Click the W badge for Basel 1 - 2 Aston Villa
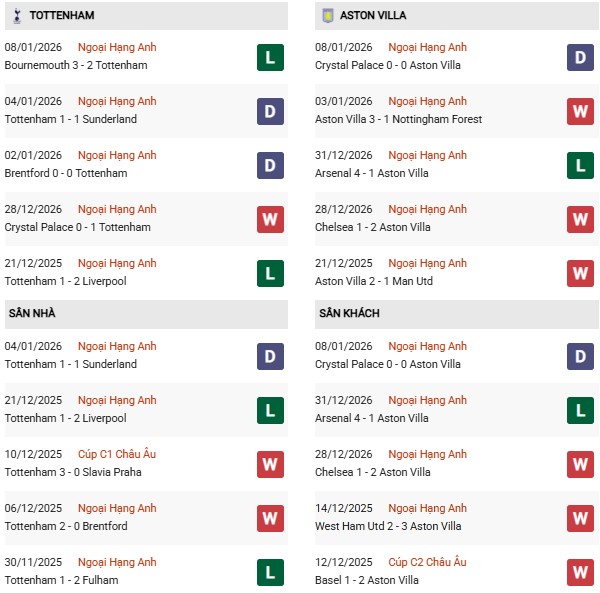600x593 pixels. tap(580, 572)
